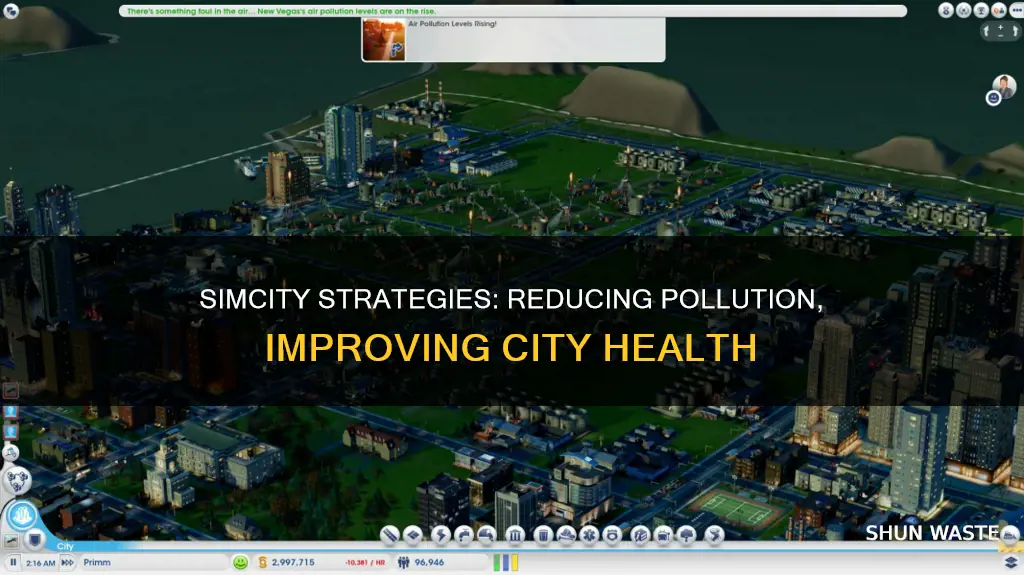Open the Power menu lightning icon
The height and width of the screenshot is (575, 1024).
click(440, 535)
